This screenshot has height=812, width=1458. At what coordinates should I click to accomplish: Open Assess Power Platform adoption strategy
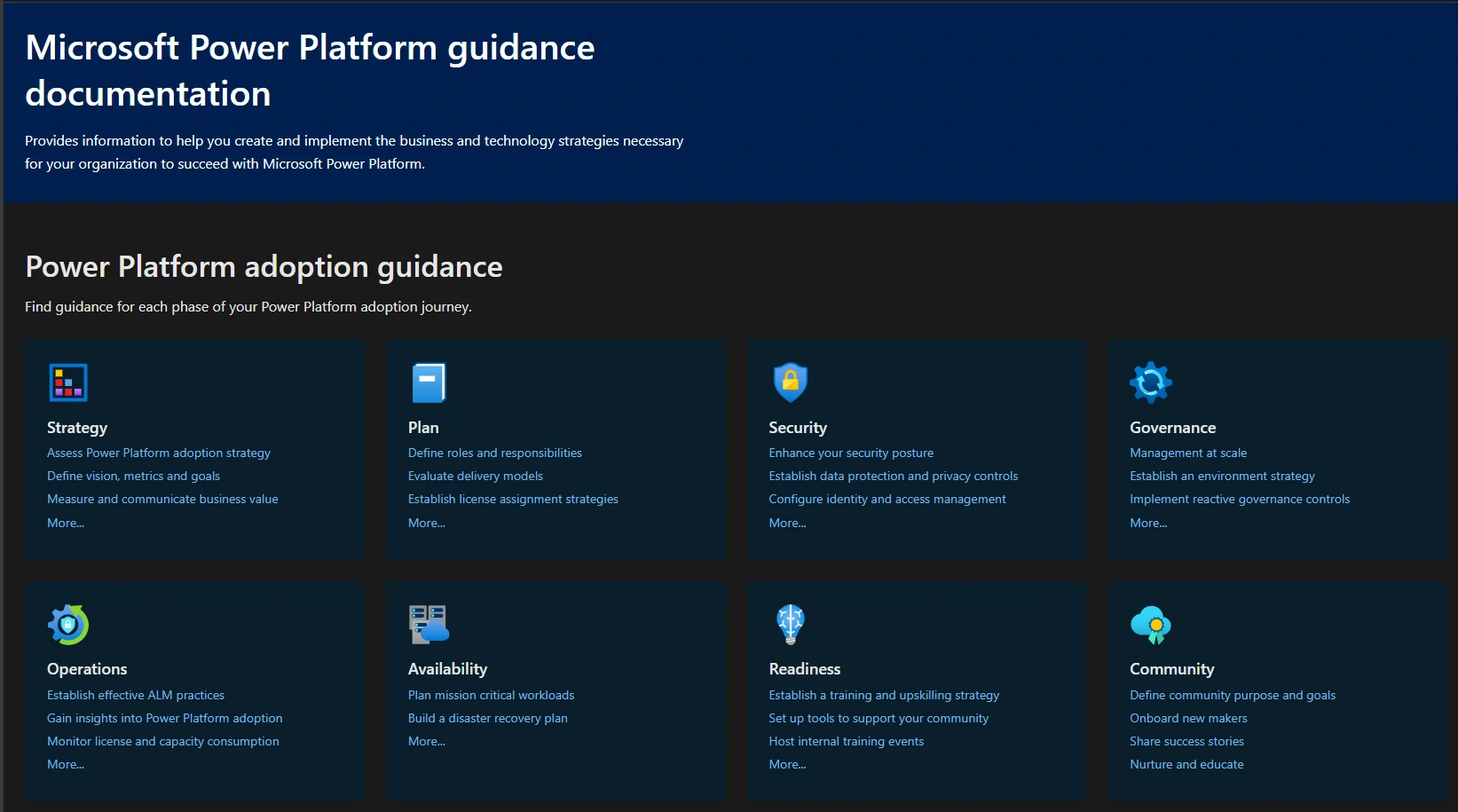click(x=159, y=453)
